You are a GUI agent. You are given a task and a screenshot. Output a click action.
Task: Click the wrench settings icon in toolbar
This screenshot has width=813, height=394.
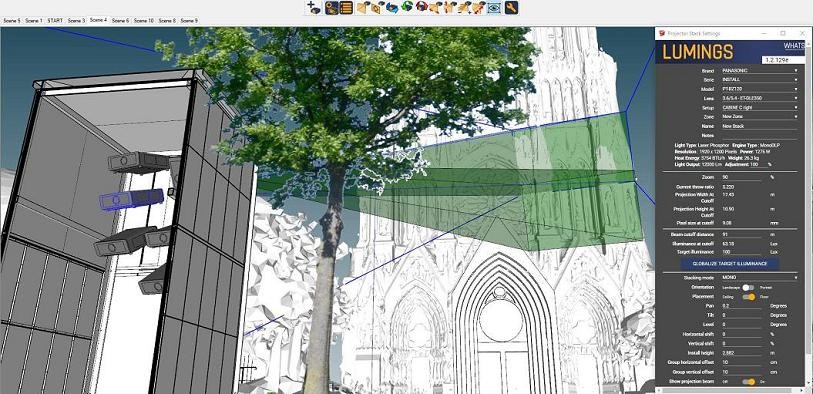pyautogui.click(x=511, y=7)
